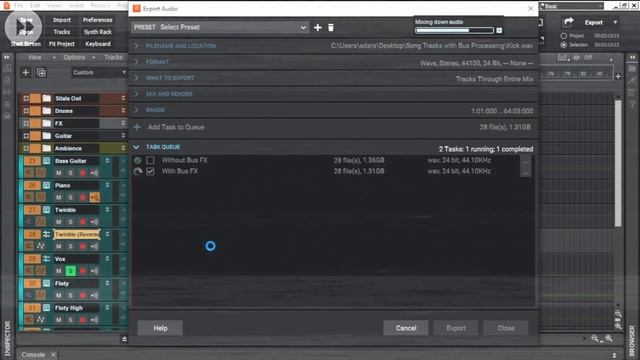Select the Project radio button
This screenshot has width=640, height=360.
point(564,36)
